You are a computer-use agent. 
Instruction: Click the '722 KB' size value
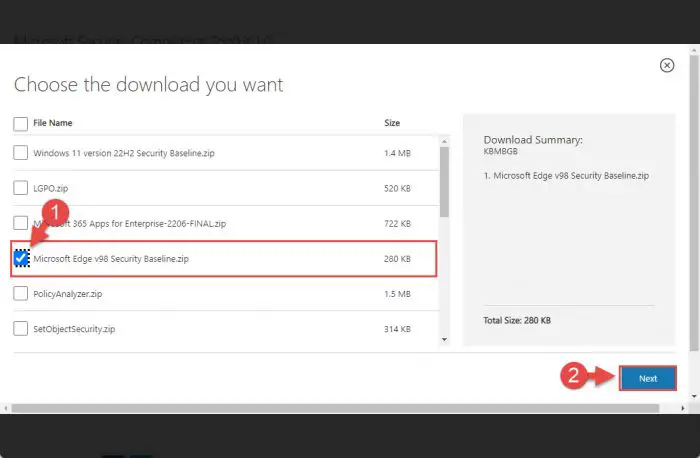click(397, 223)
